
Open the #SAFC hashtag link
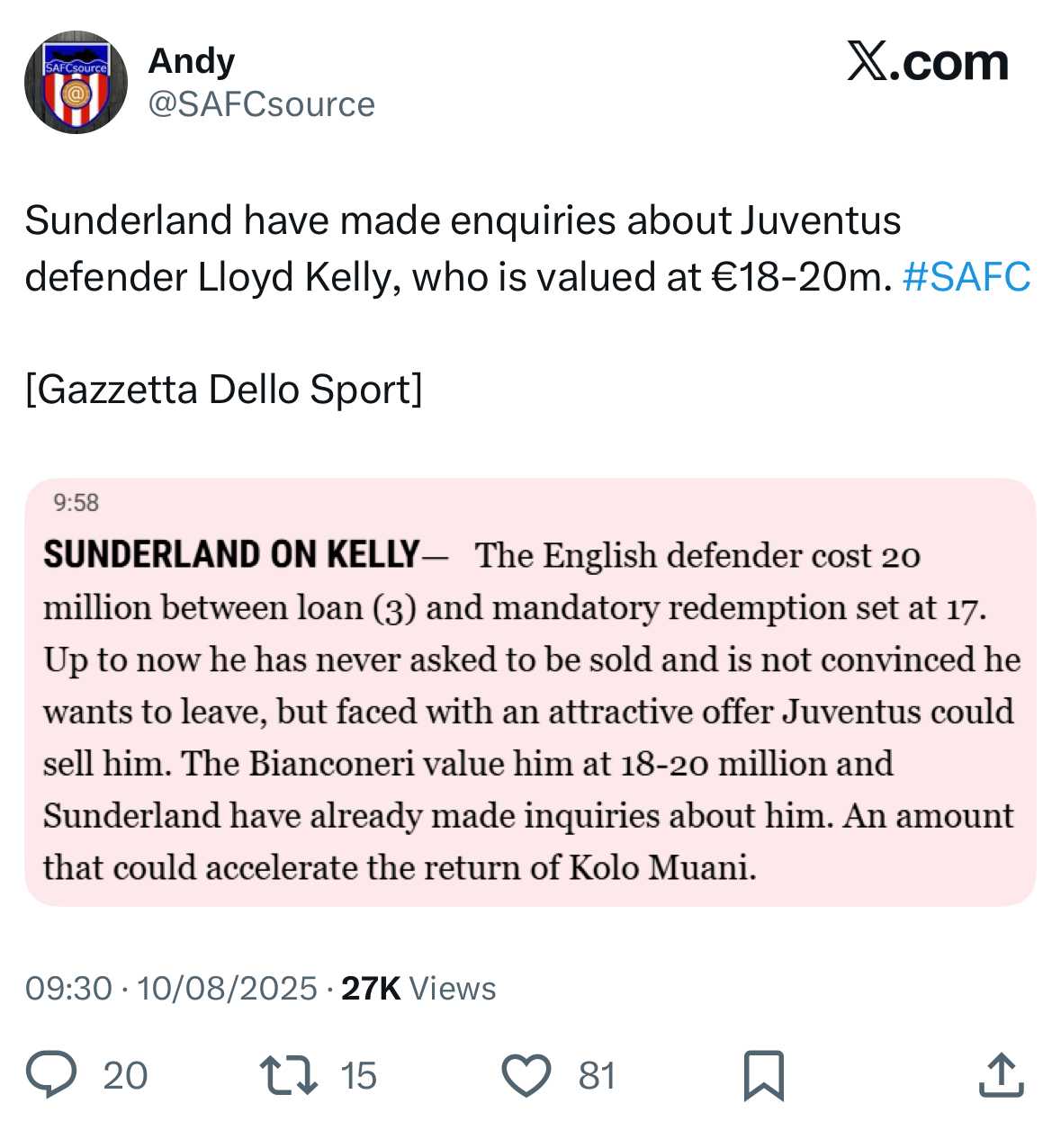[x=966, y=277]
